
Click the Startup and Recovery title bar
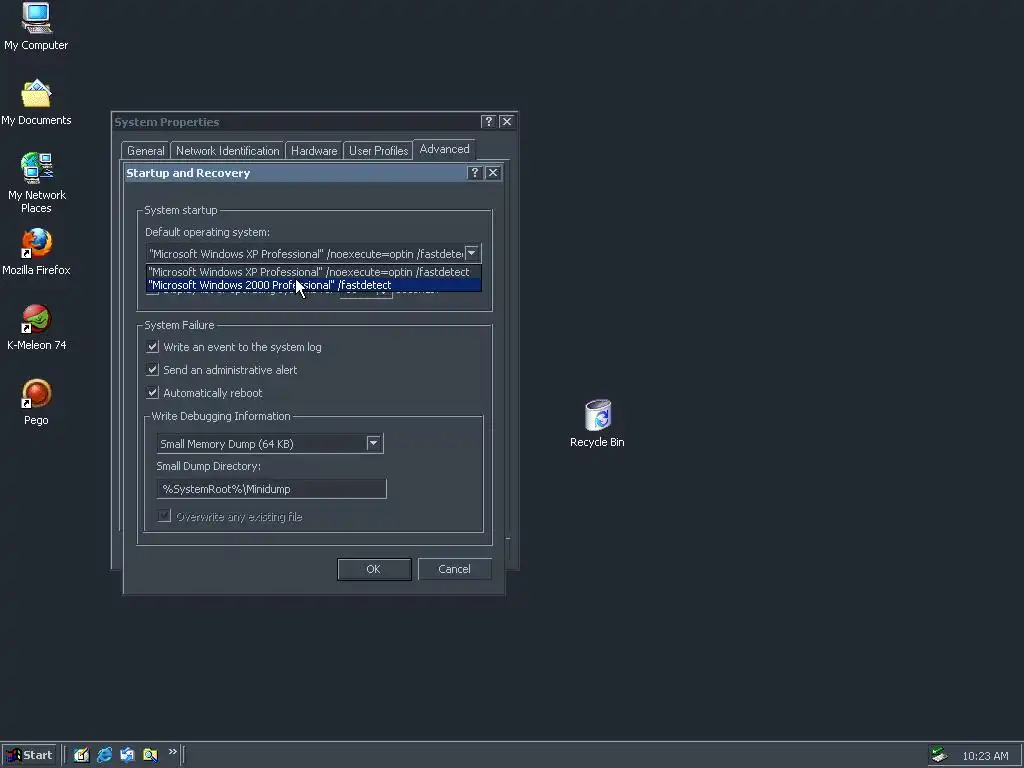(294, 172)
